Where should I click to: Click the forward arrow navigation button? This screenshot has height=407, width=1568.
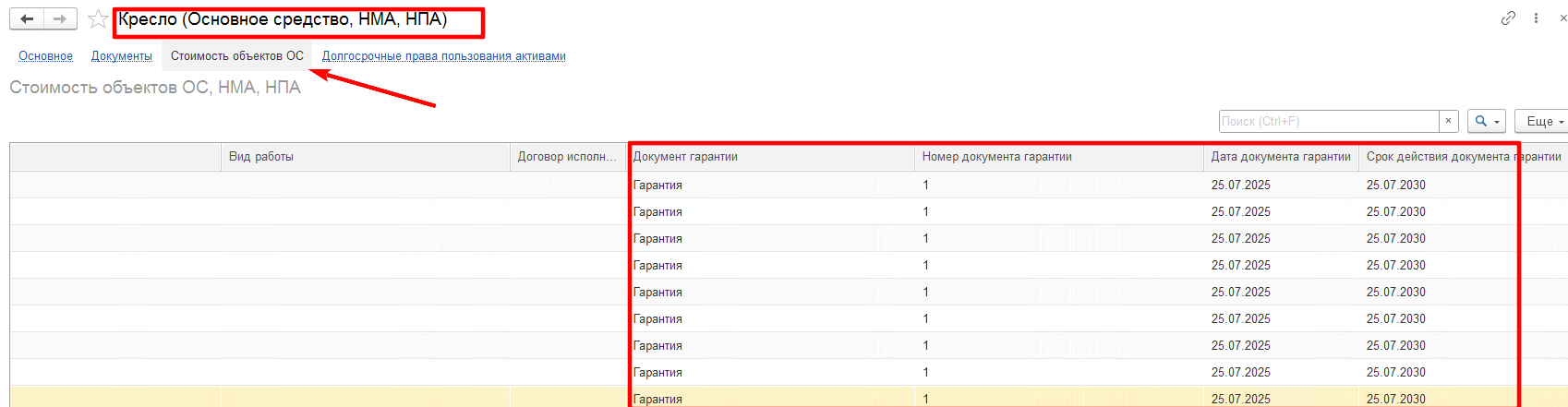pyautogui.click(x=60, y=18)
